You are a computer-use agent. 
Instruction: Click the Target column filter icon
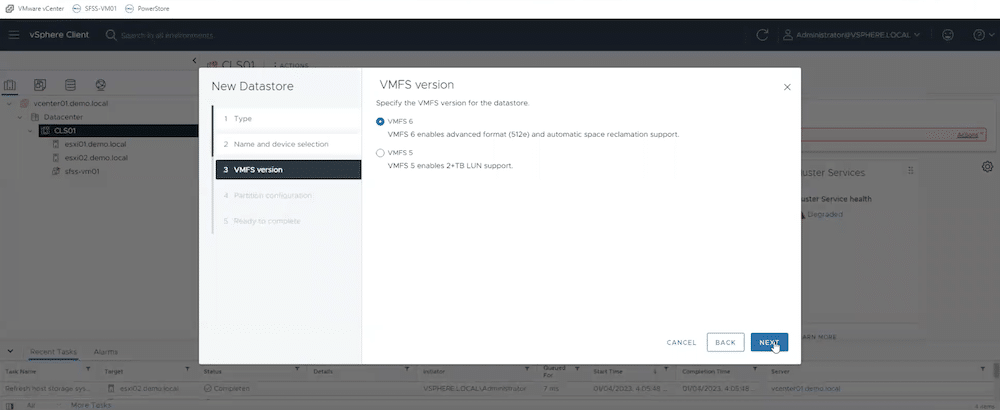(x=188, y=369)
